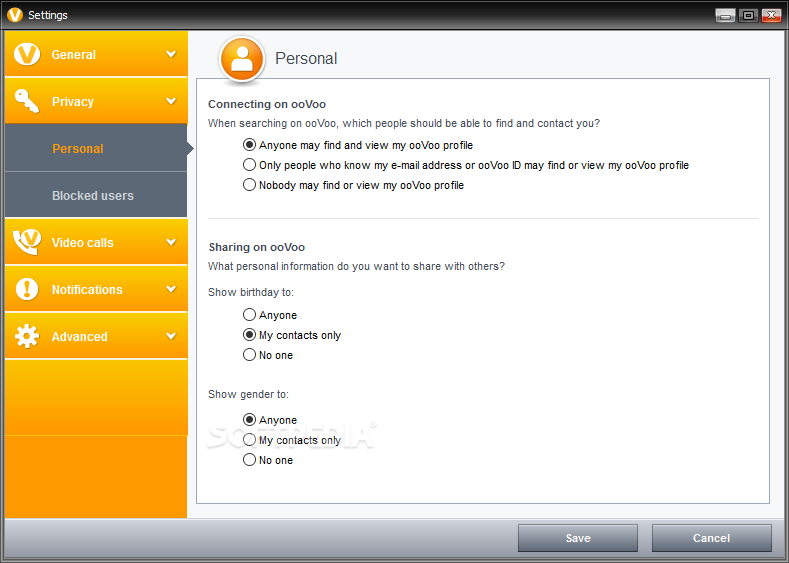Image resolution: width=789 pixels, height=563 pixels.
Task: Click the 'Personal' page title
Action: click(306, 58)
